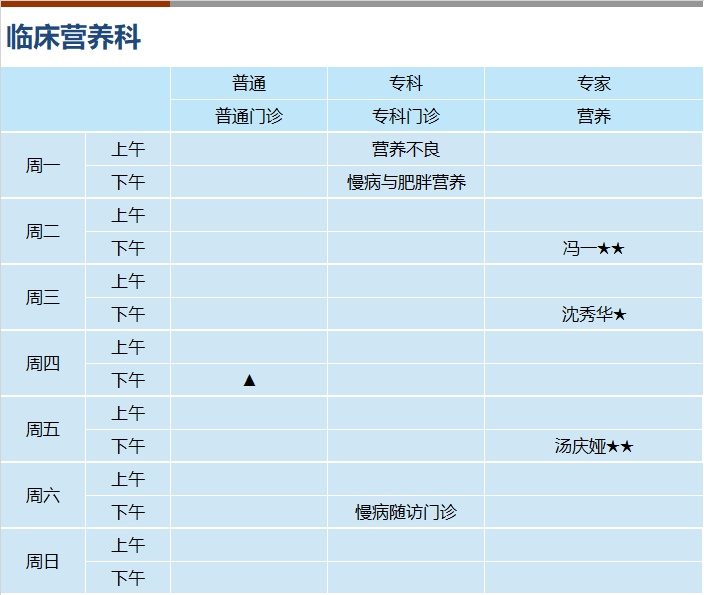704x595 pixels.
Task: Click the 周日 row label
Action: tap(43, 562)
